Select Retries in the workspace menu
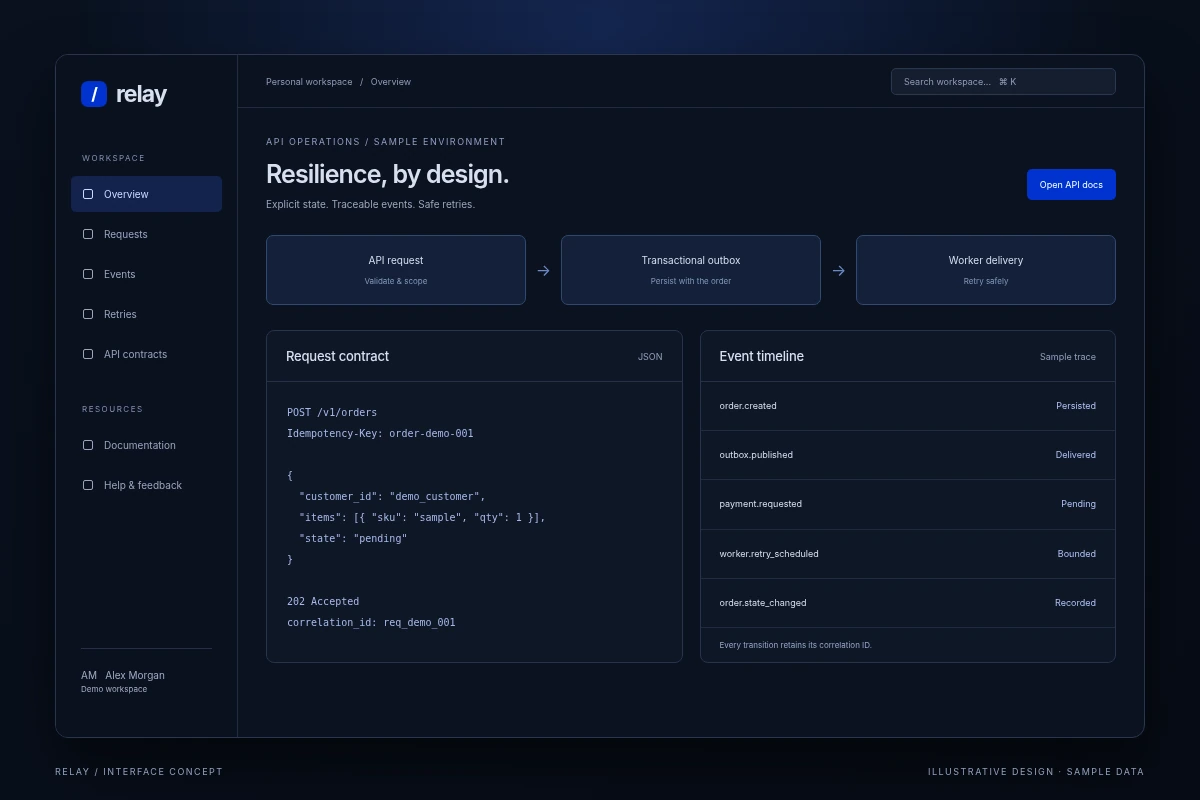The image size is (1200, 800). pyautogui.click(x=146, y=314)
